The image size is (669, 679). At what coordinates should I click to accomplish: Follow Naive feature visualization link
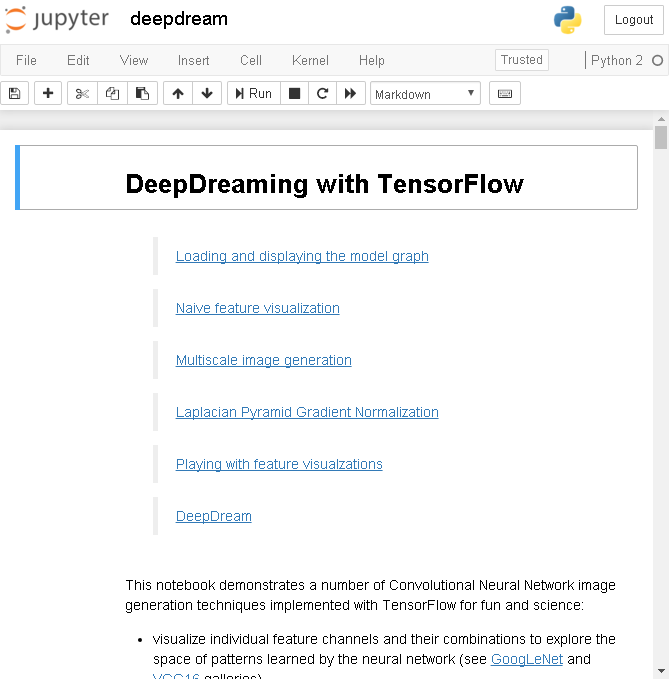[258, 308]
